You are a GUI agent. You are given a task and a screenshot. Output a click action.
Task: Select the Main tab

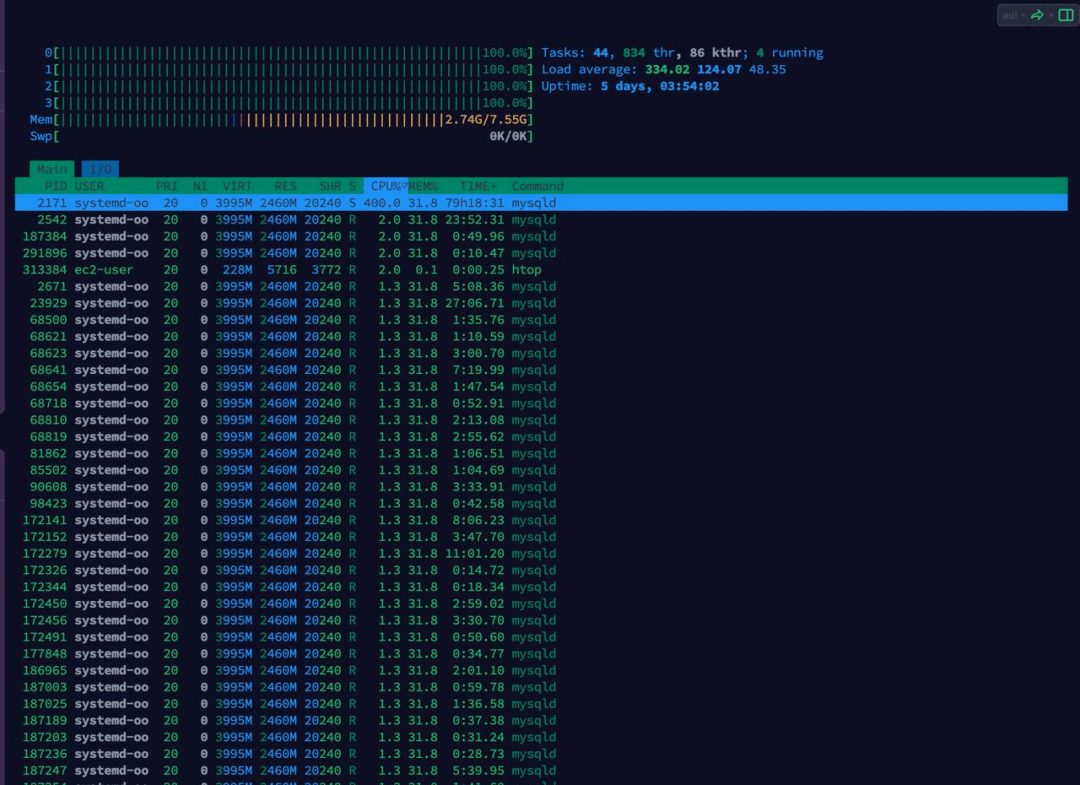(52, 169)
